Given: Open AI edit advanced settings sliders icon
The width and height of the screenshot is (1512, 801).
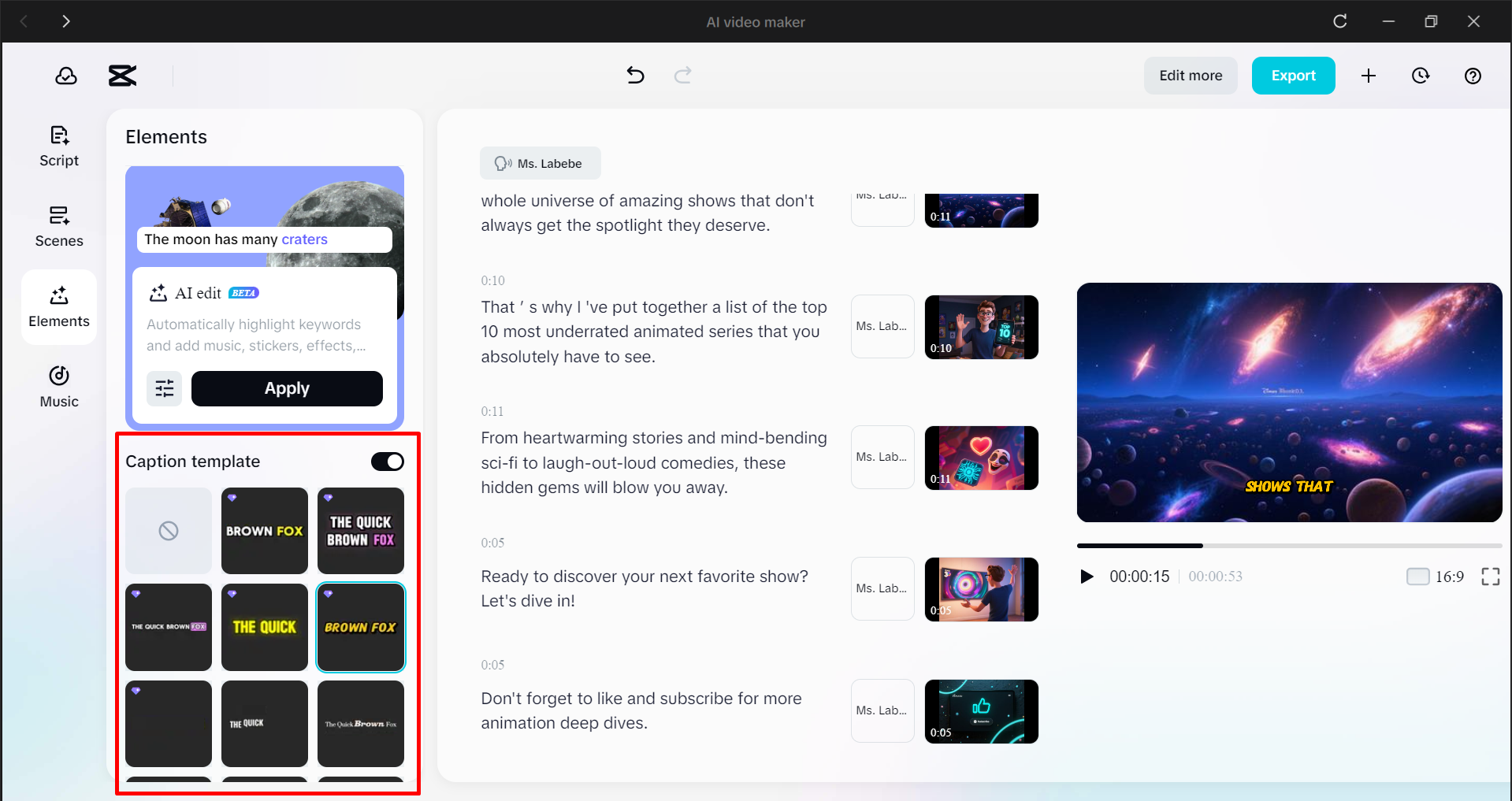Looking at the screenshot, I should click(x=165, y=388).
